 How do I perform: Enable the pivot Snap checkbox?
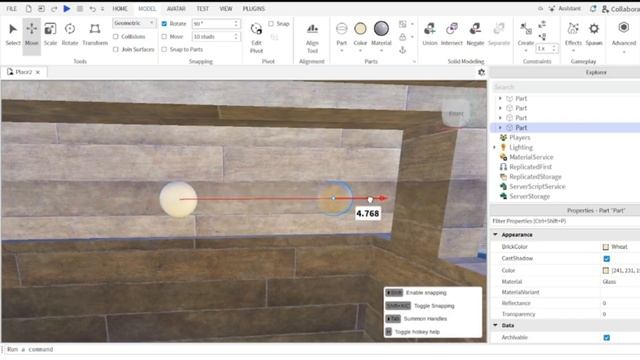click(x=271, y=24)
